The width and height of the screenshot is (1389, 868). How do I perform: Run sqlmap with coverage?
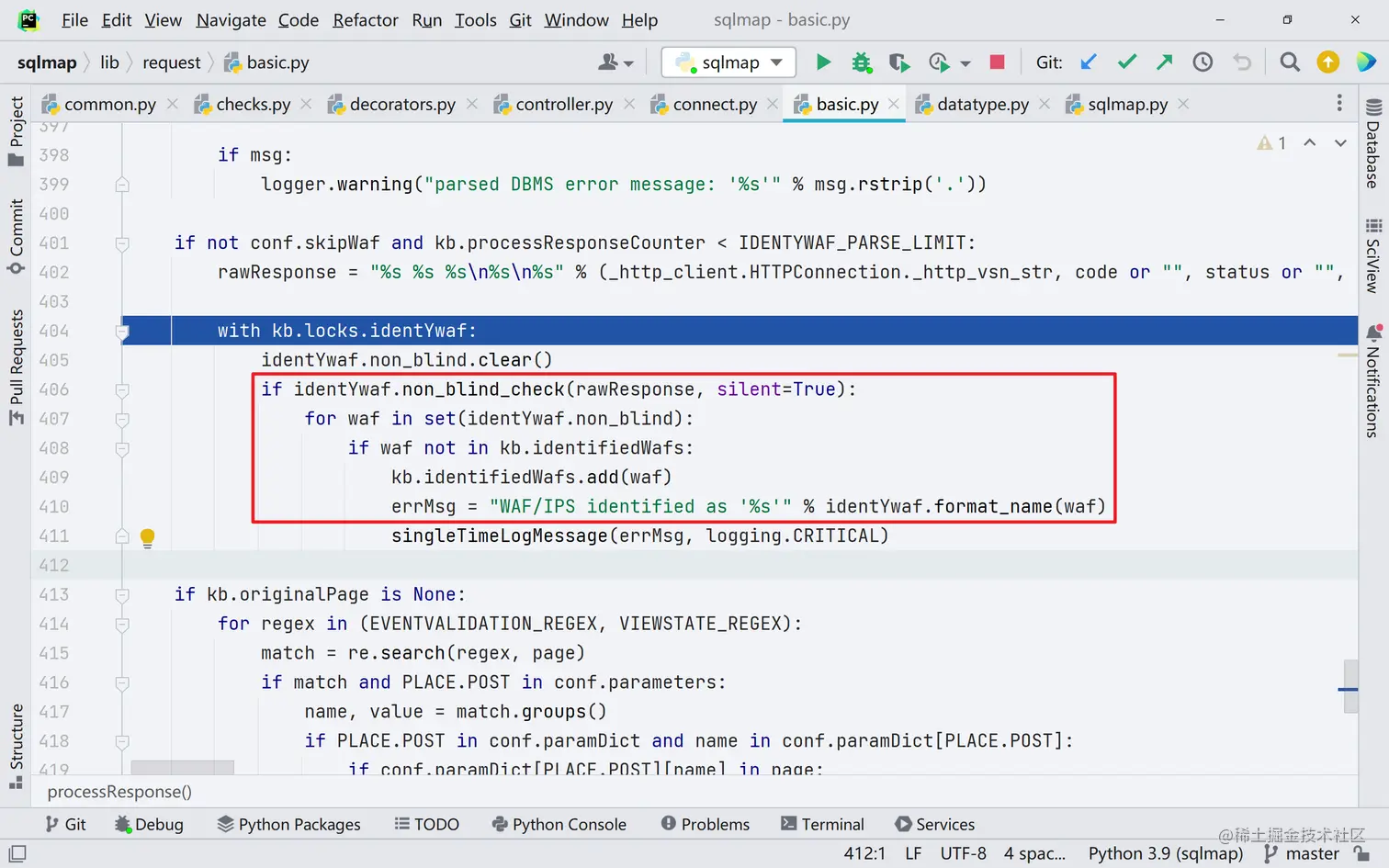tap(899, 62)
